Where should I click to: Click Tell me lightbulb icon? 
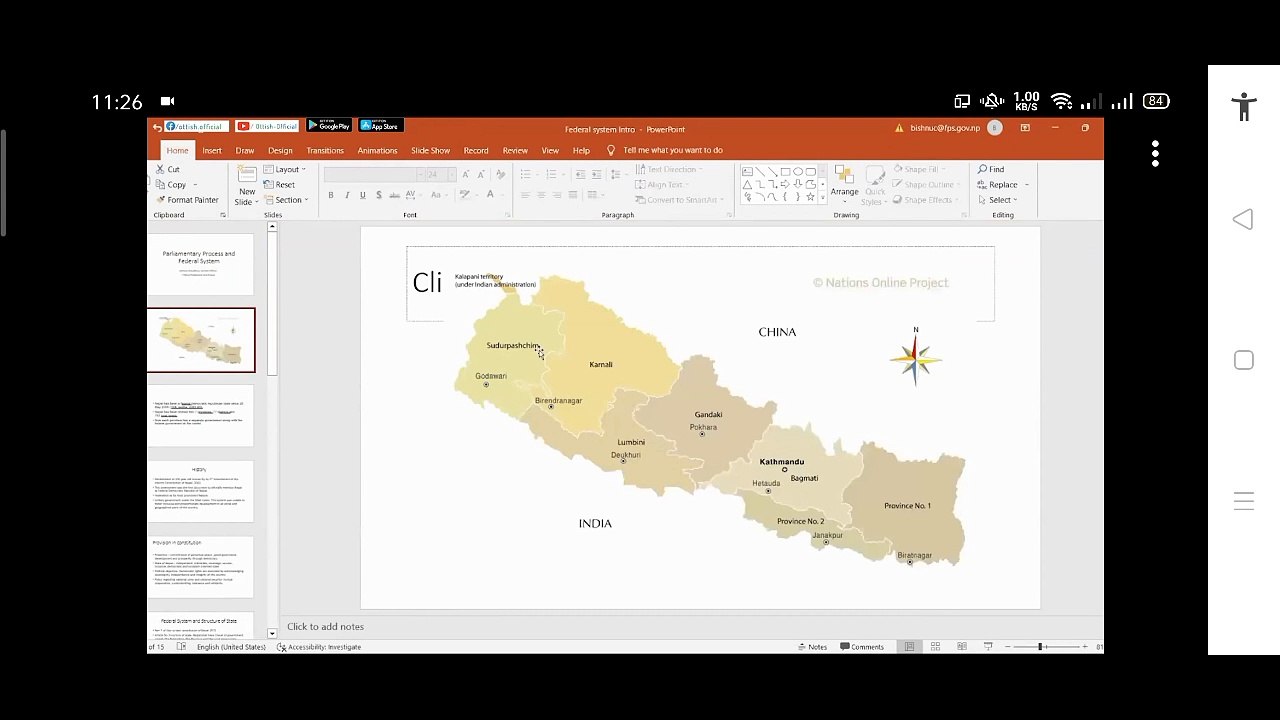611,150
